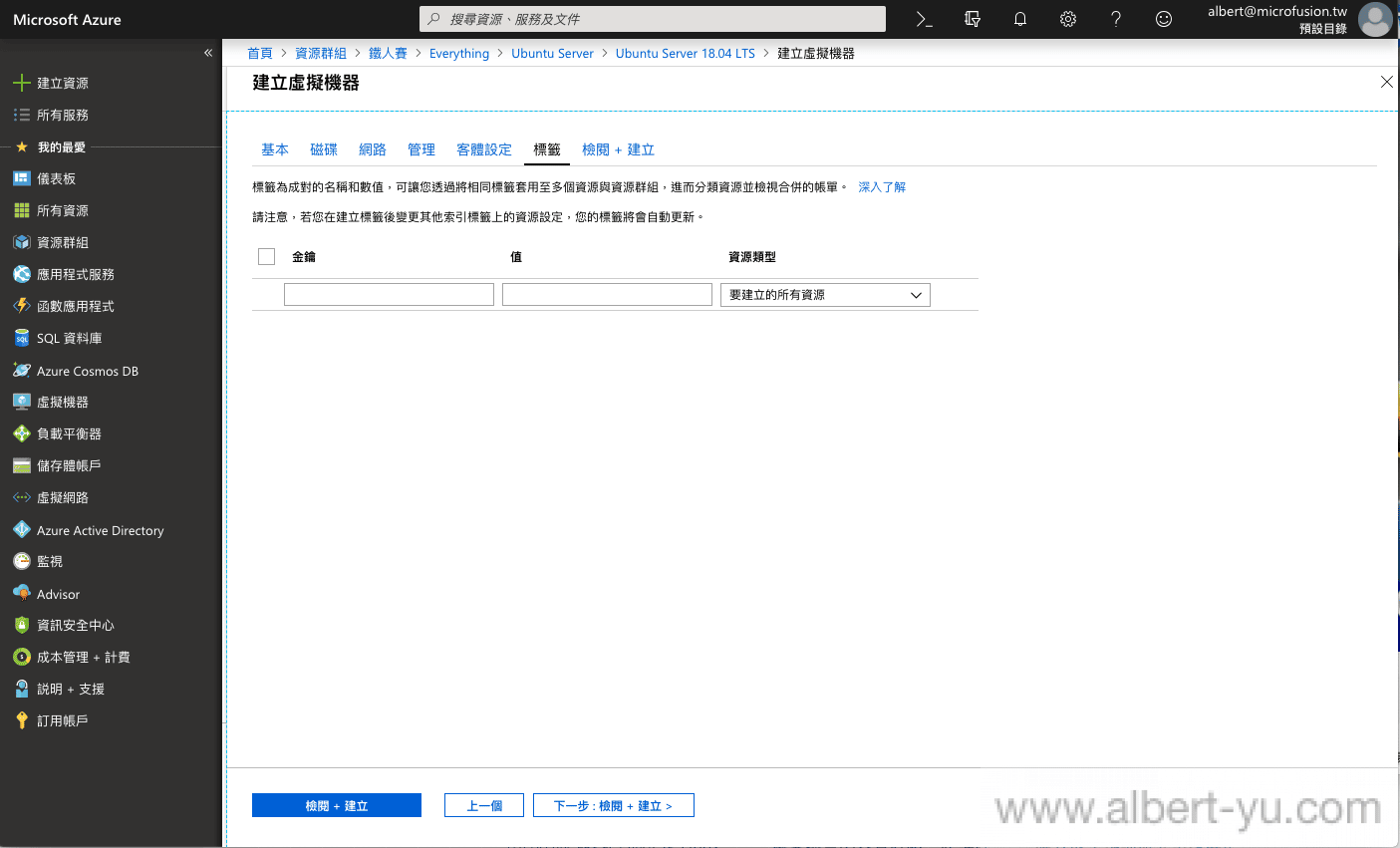Click the blue 檢閱 + 建立 button
Image resolution: width=1400 pixels, height=848 pixels.
(337, 805)
